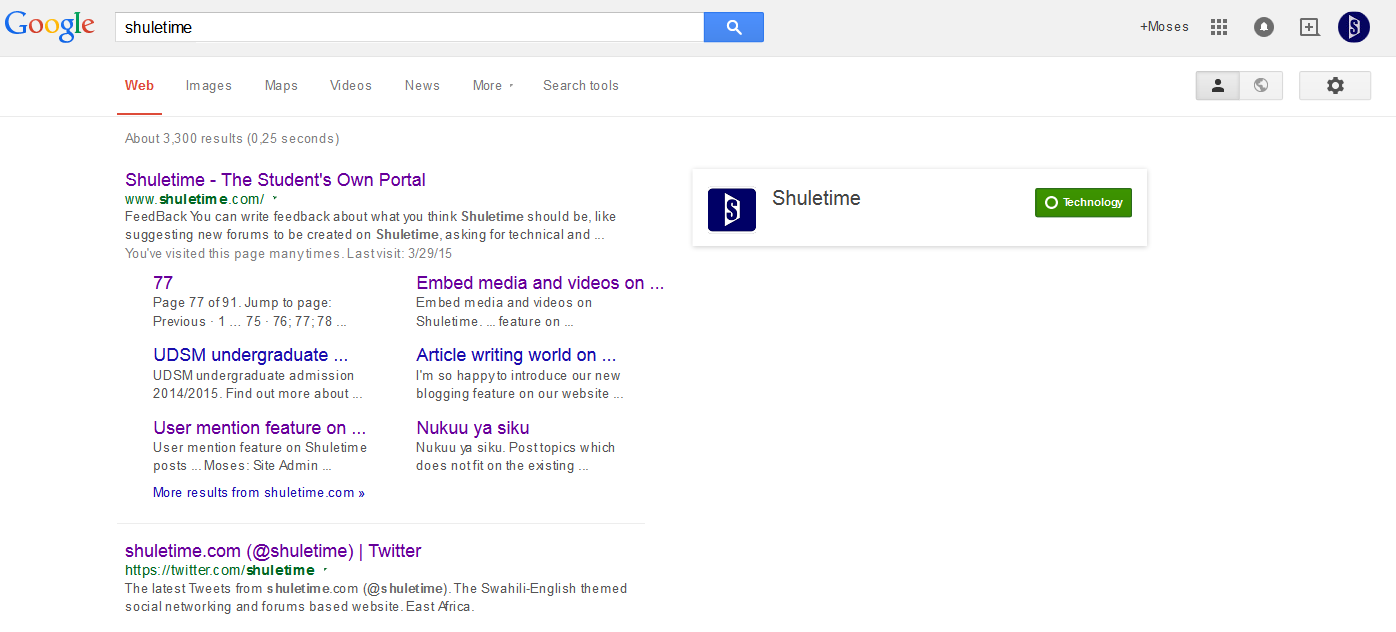The height and width of the screenshot is (632, 1396).
Task: Hide personal results globe icon
Action: pos(1261,86)
